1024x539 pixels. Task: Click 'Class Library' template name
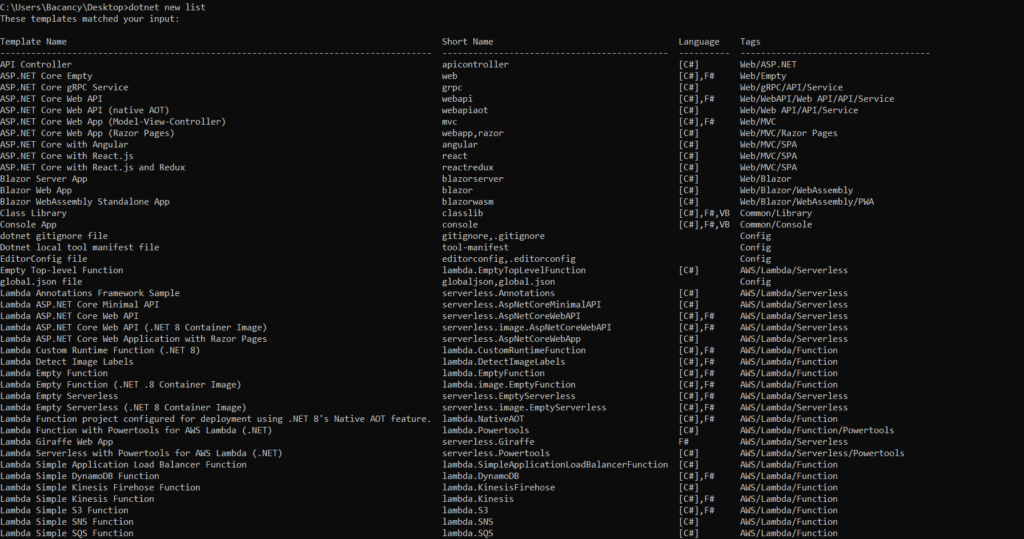(33, 213)
